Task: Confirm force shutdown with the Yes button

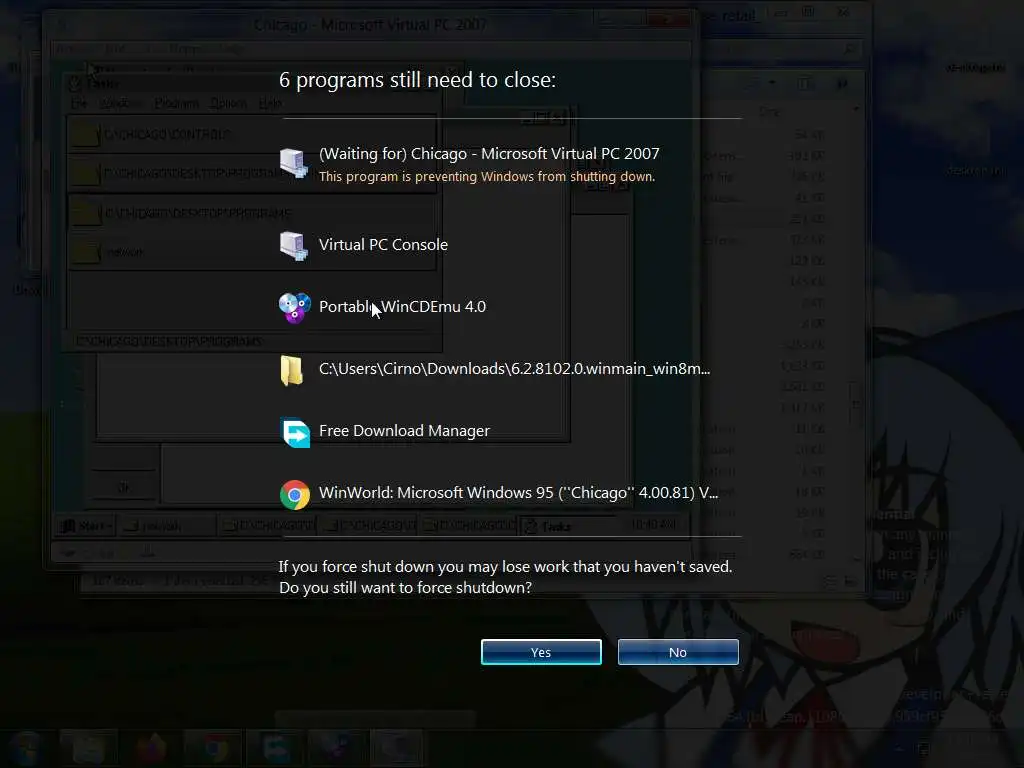Action: 541,652
